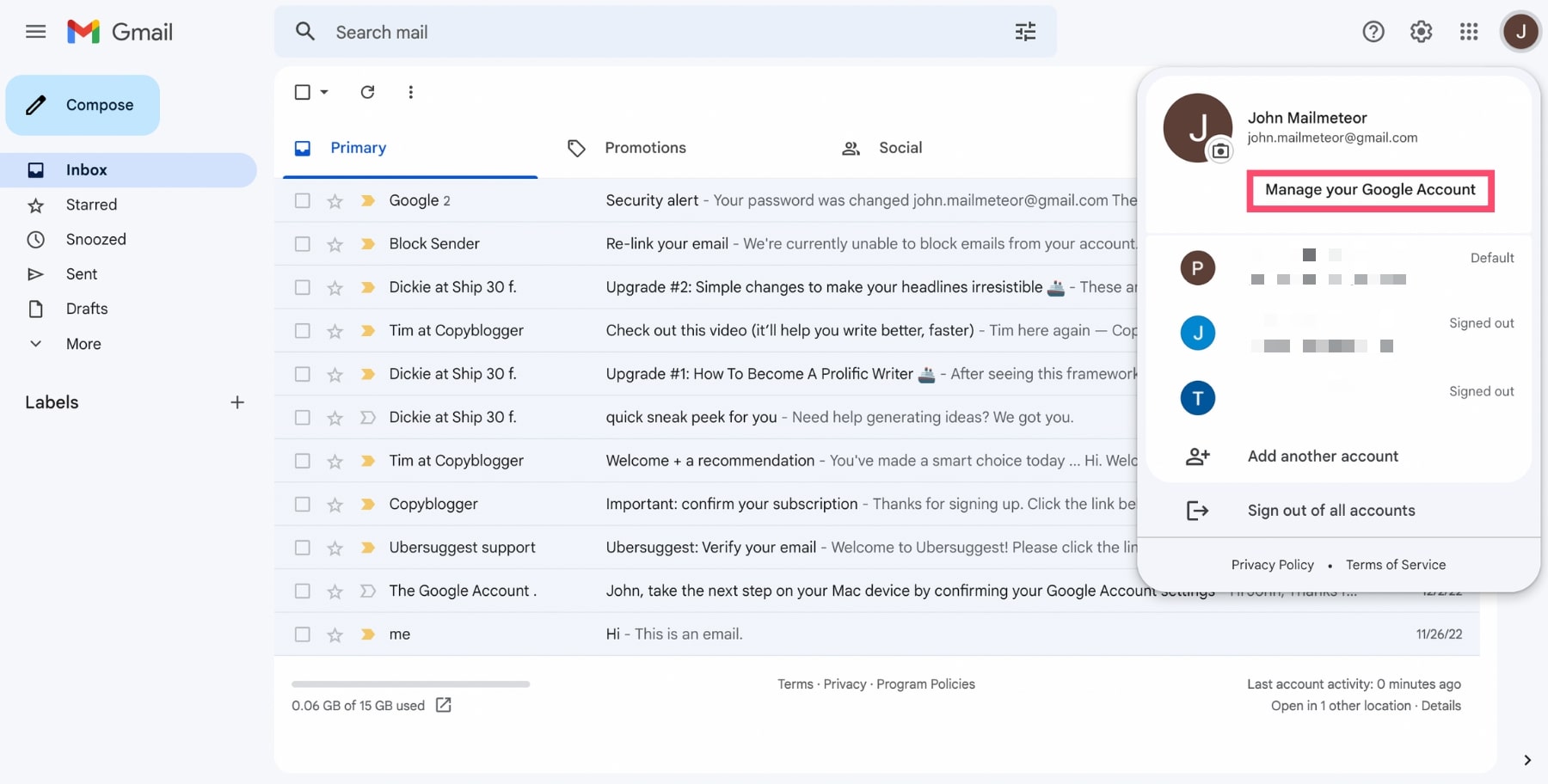Open the main menu hamburger icon

coord(35,32)
